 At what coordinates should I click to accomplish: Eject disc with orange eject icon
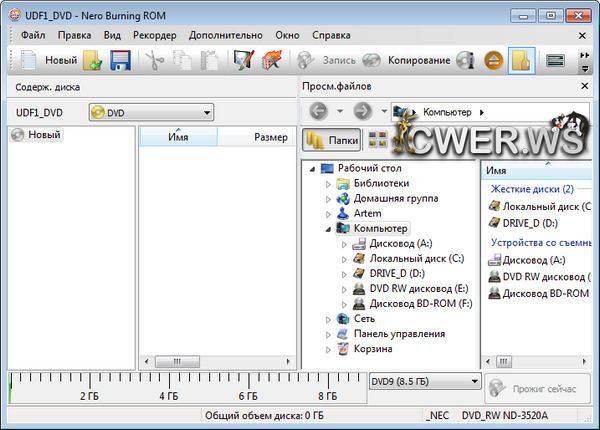click(x=493, y=60)
